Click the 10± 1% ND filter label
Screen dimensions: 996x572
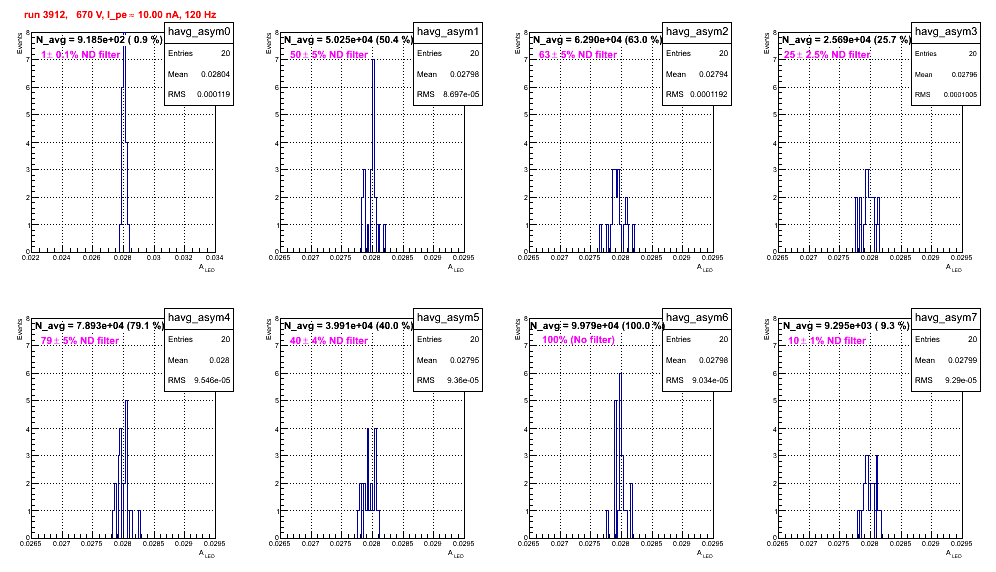coord(827,341)
